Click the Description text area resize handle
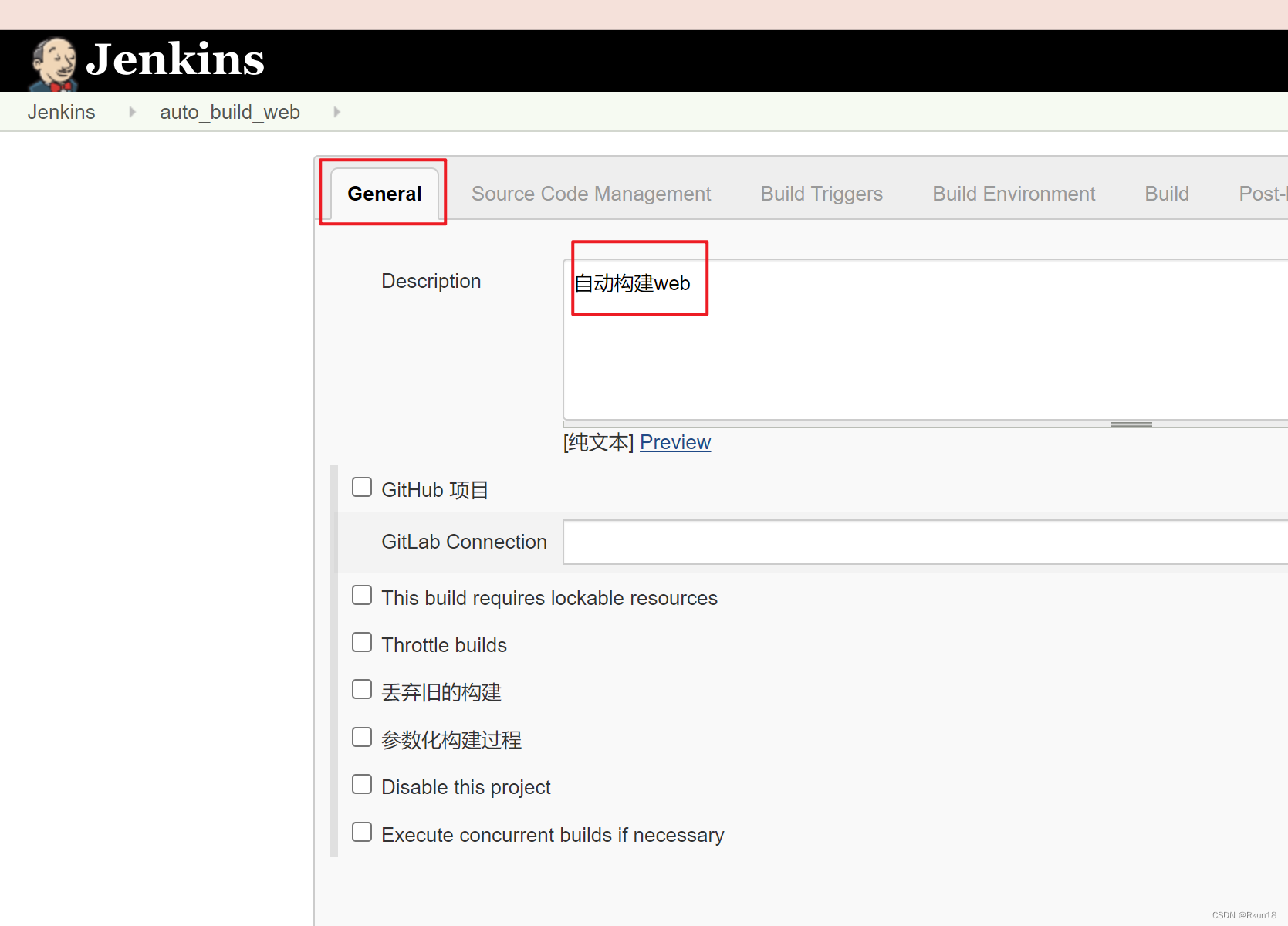The image size is (1288, 926). (x=1131, y=424)
